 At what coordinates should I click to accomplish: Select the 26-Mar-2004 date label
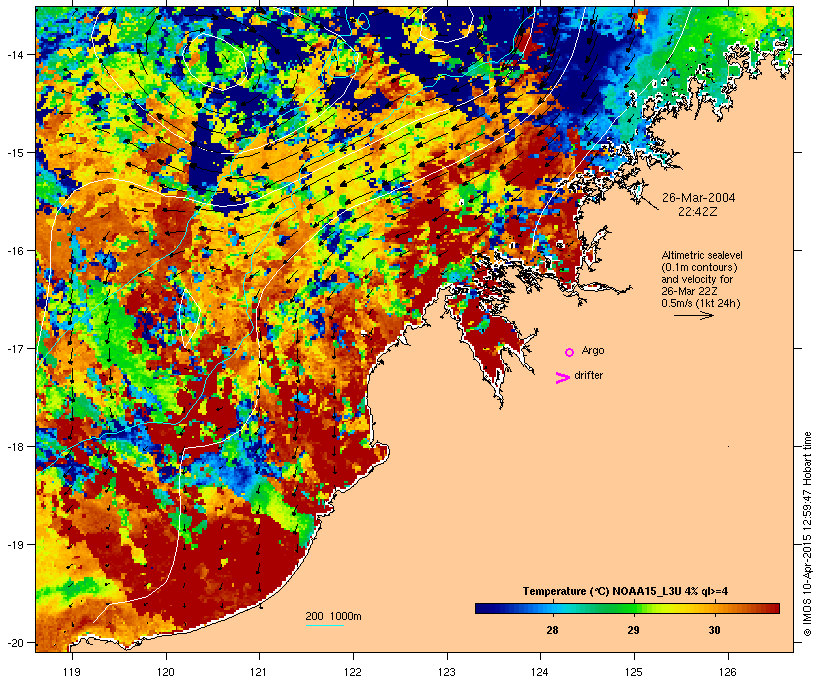[699, 198]
